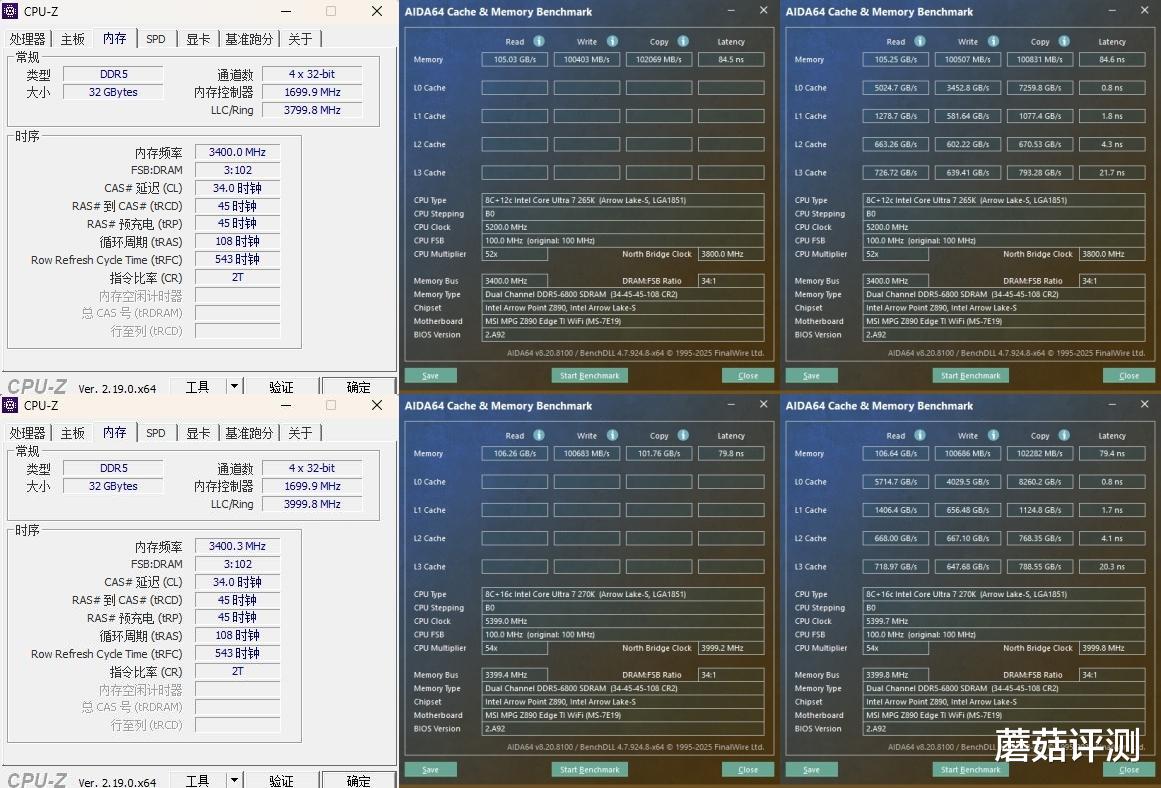Click 内存频率 value 3400.0 MHz in CPU-Z
Screen dimensions: 1161x788
[237, 152]
